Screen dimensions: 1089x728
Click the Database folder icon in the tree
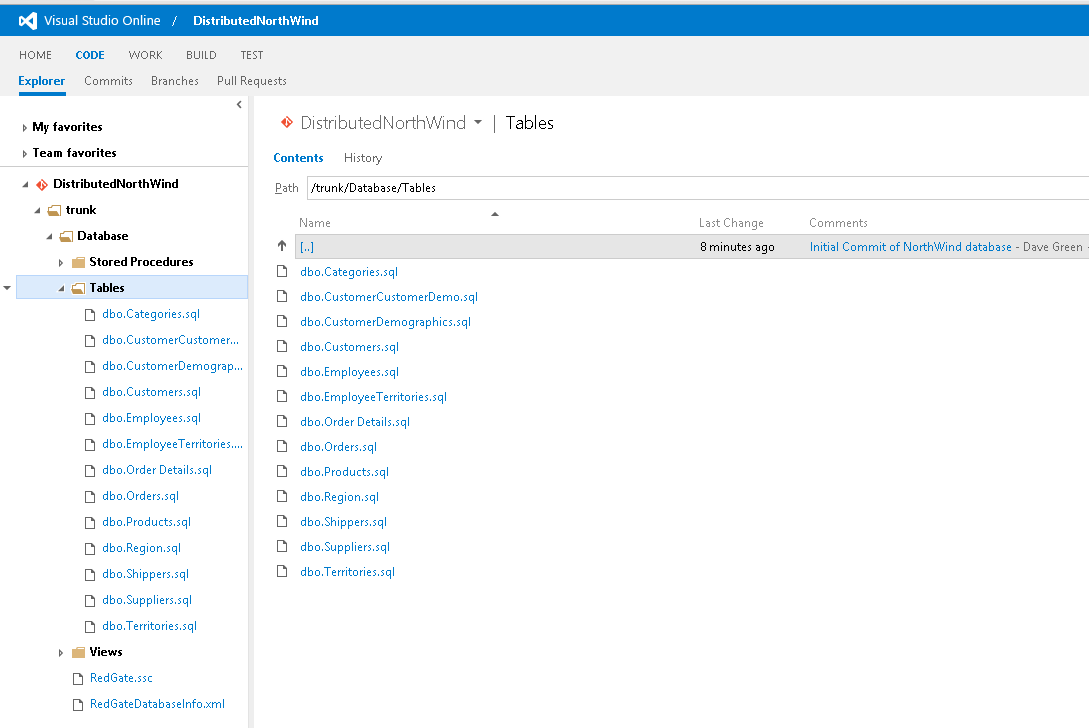(67, 236)
